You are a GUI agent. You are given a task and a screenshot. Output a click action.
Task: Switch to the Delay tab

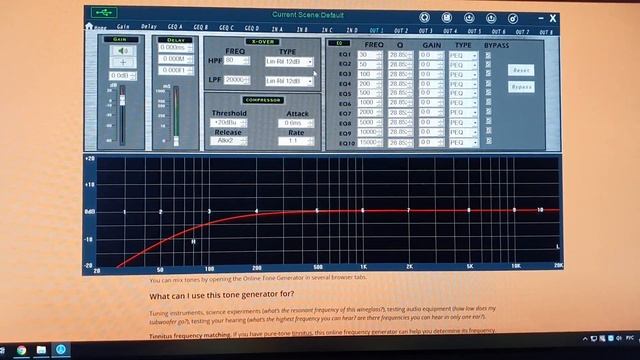click(x=149, y=27)
